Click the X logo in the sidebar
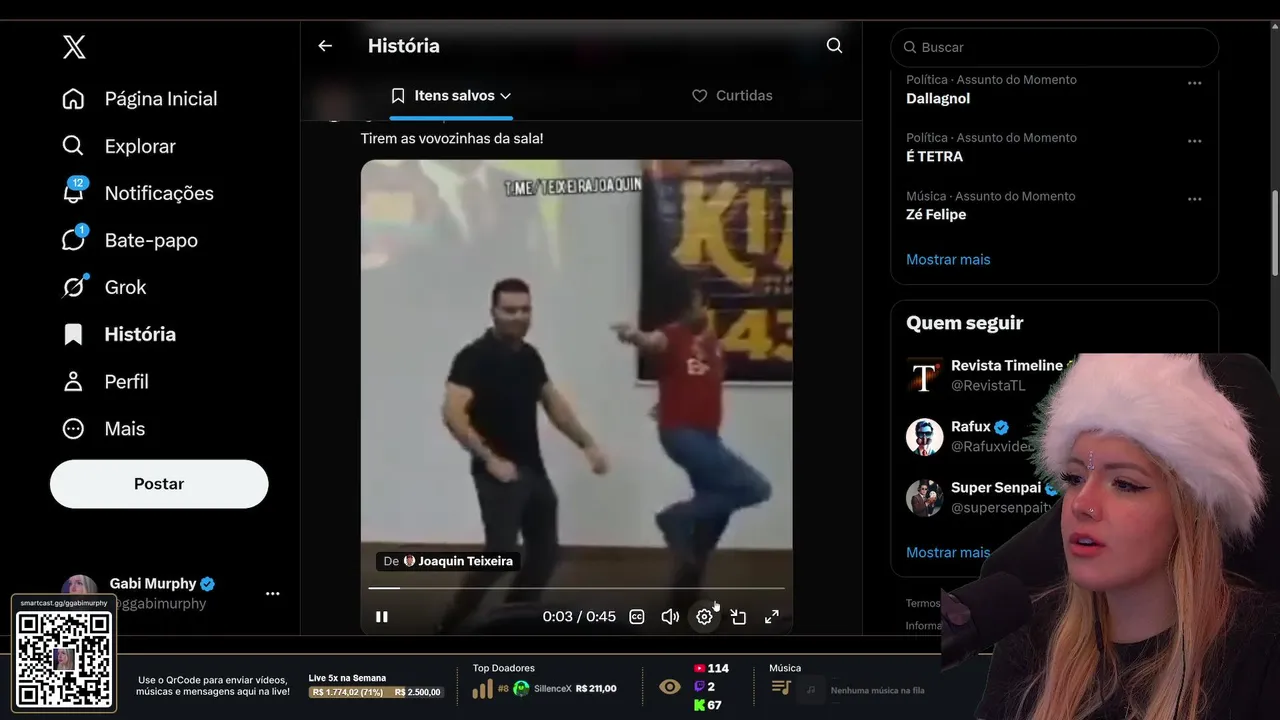Screen dimensions: 1280x720 [x=74, y=47]
